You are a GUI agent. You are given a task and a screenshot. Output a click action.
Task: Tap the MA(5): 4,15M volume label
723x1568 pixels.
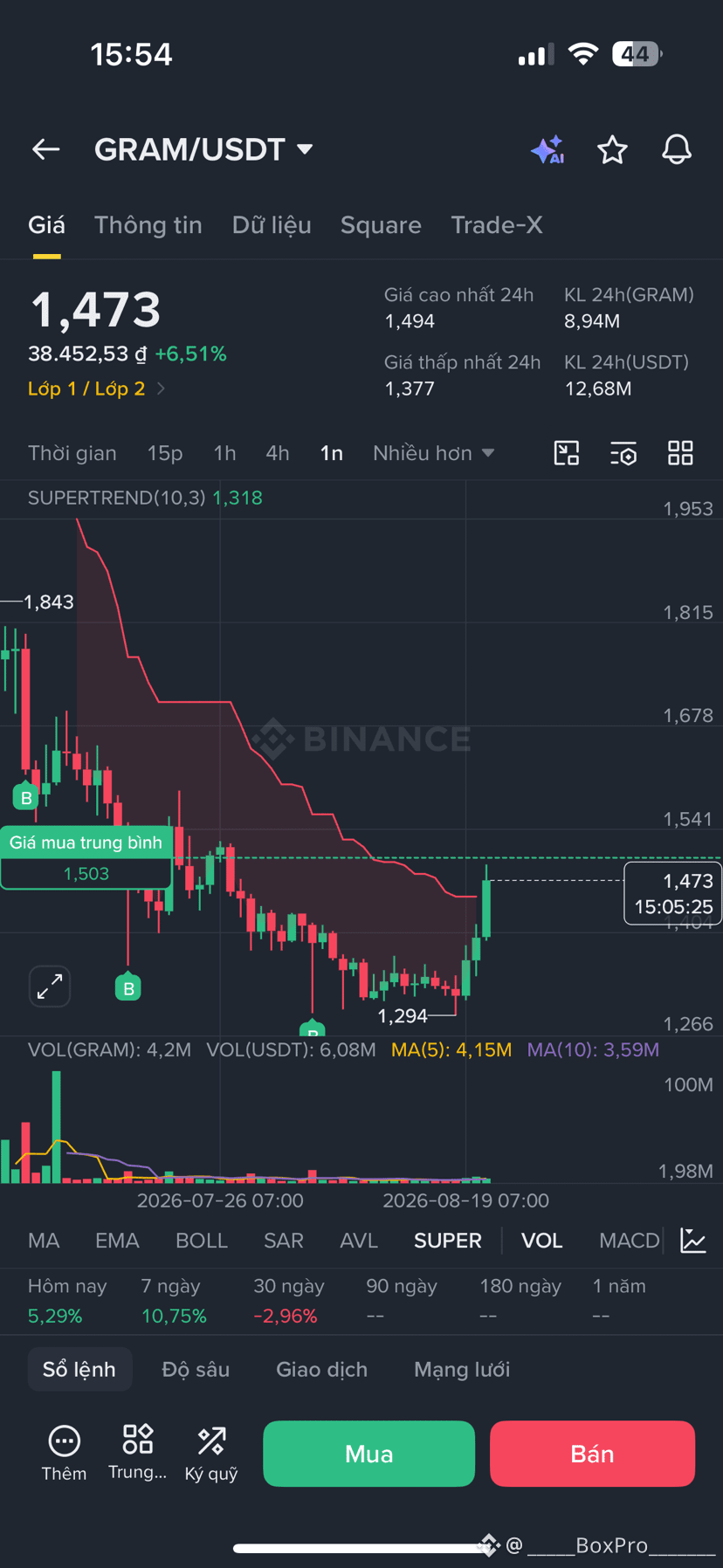point(451,1049)
